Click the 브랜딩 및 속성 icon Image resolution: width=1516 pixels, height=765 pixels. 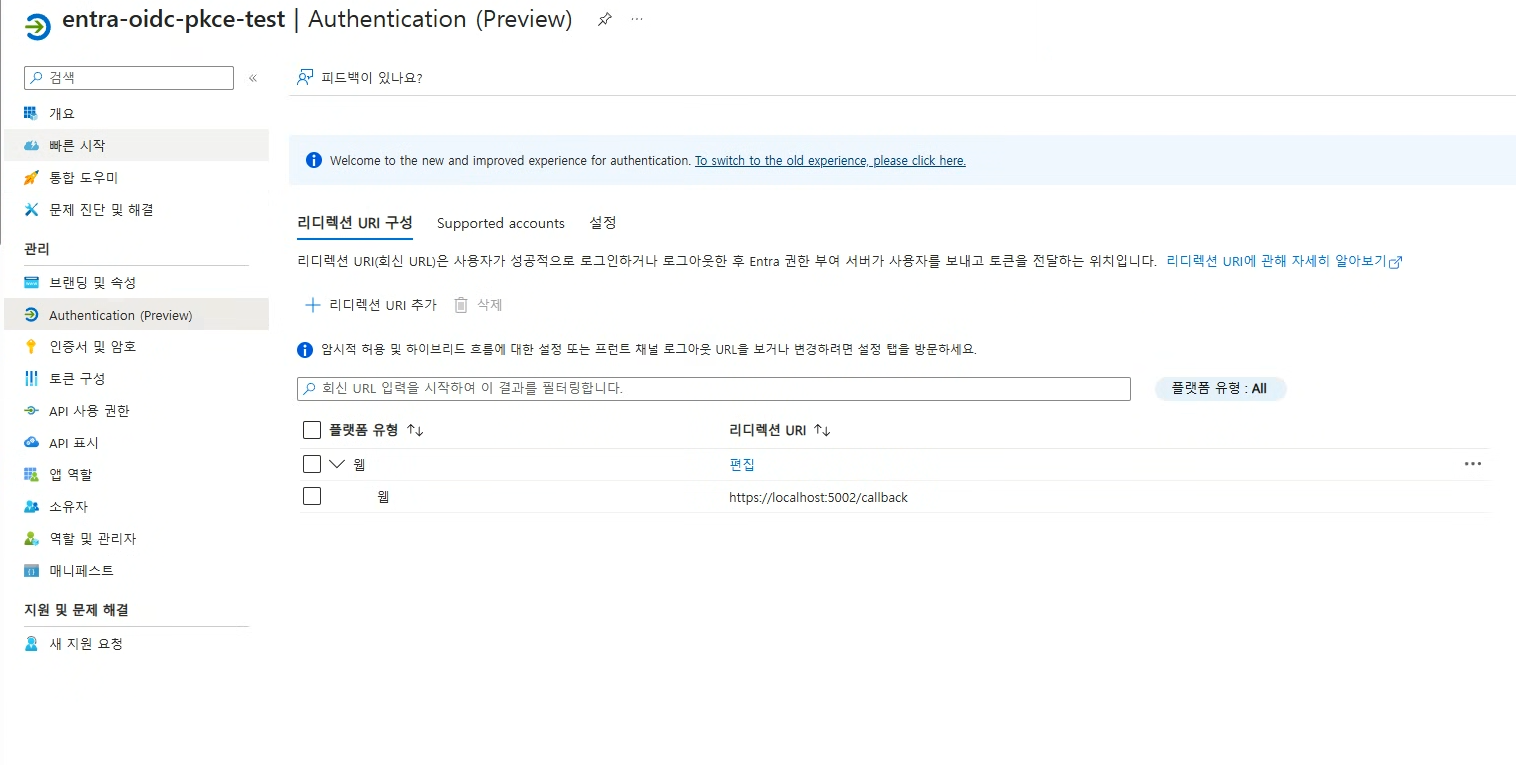click(31, 283)
